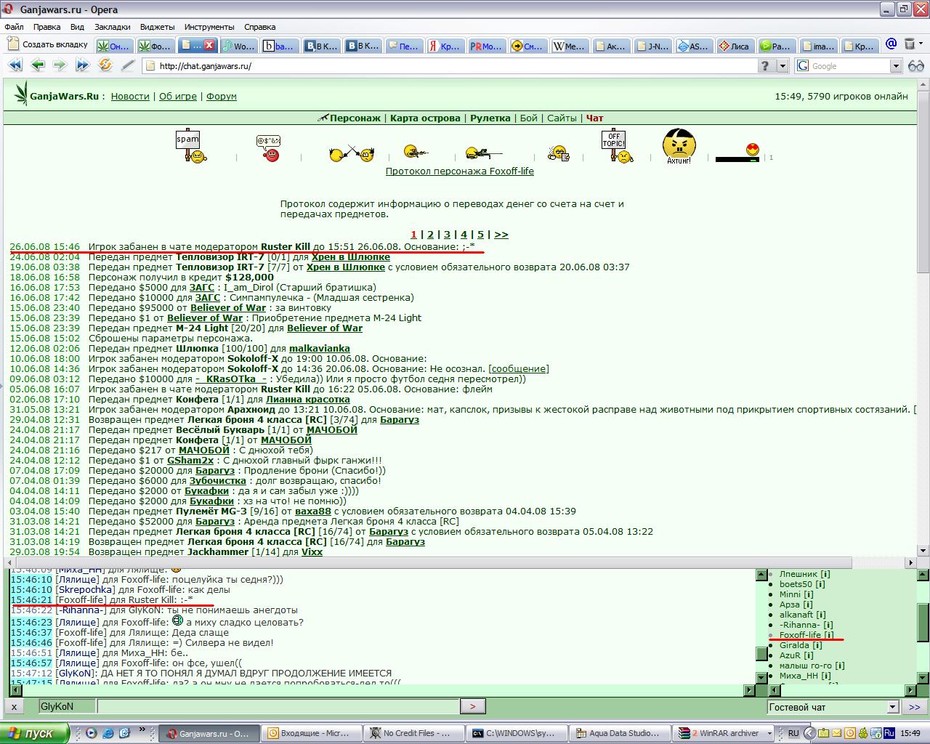The width and height of the screenshot is (930, 744).
Task: Click the GanjaWars leaf logo
Action: point(21,94)
